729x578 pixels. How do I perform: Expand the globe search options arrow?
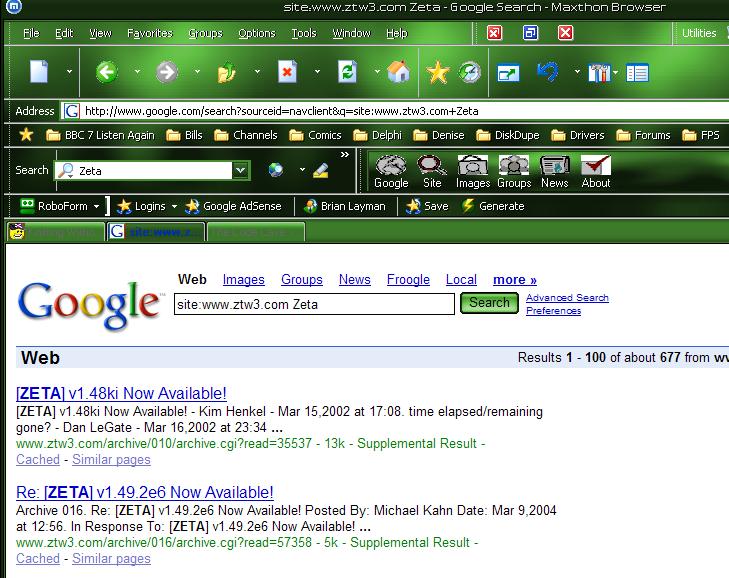pyautogui.click(x=302, y=169)
